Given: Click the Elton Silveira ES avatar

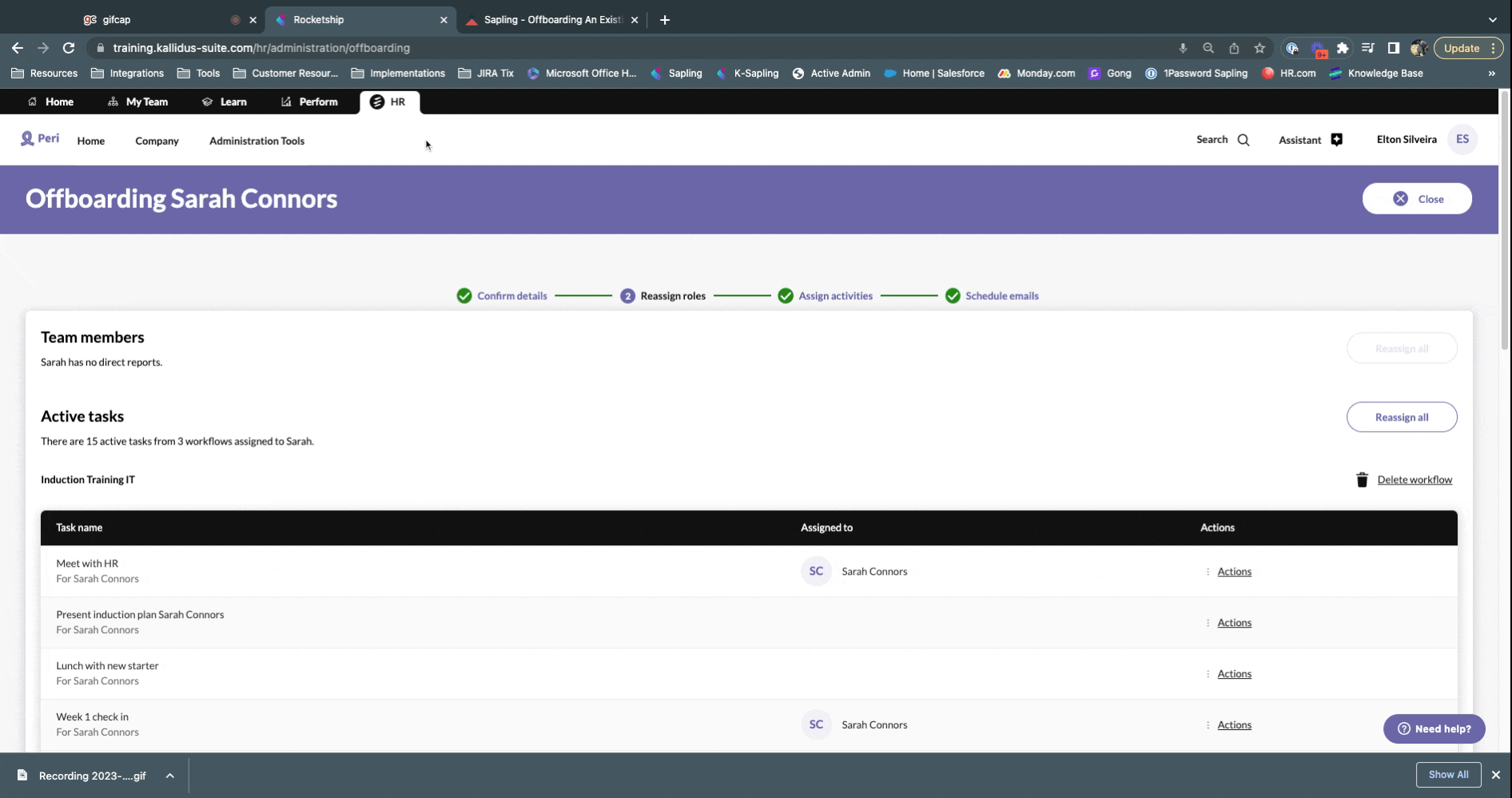Looking at the screenshot, I should pyautogui.click(x=1462, y=138).
